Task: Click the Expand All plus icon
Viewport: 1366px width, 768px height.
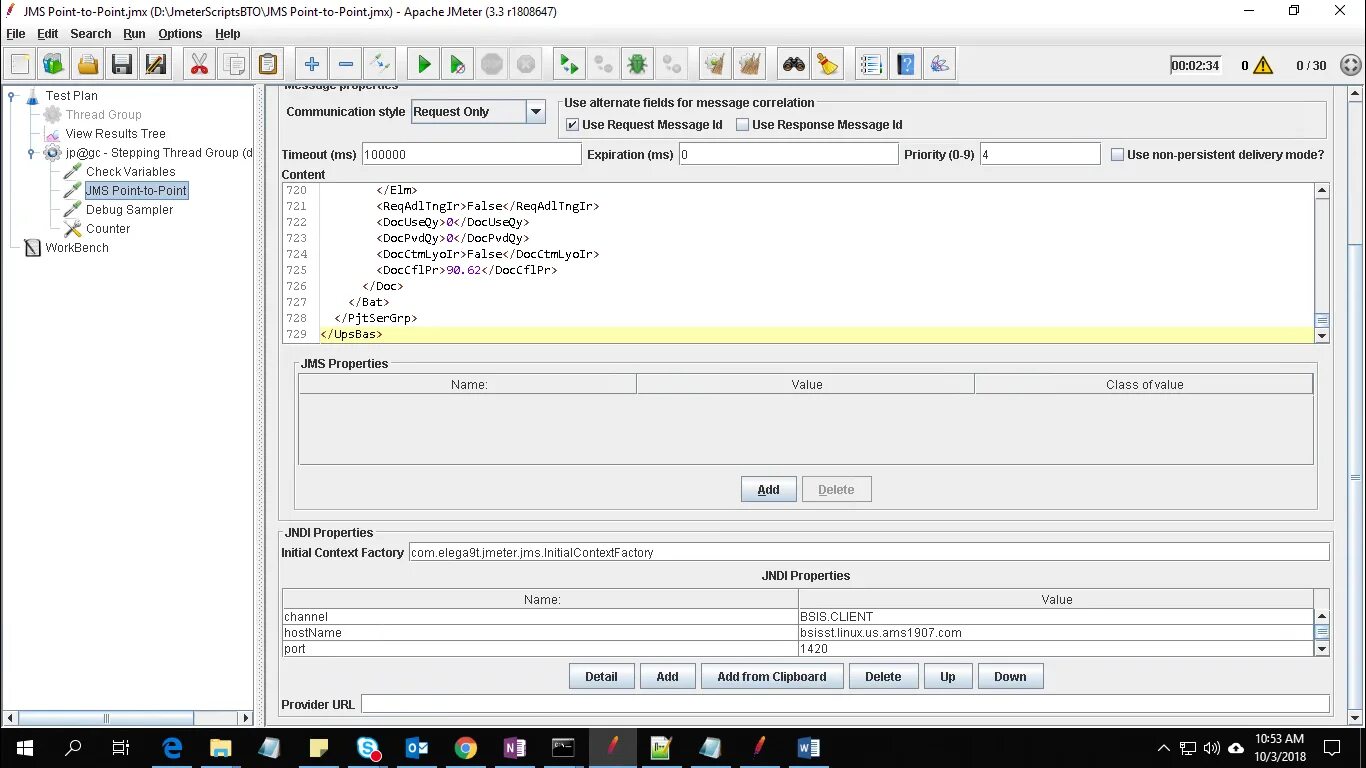Action: [312, 65]
